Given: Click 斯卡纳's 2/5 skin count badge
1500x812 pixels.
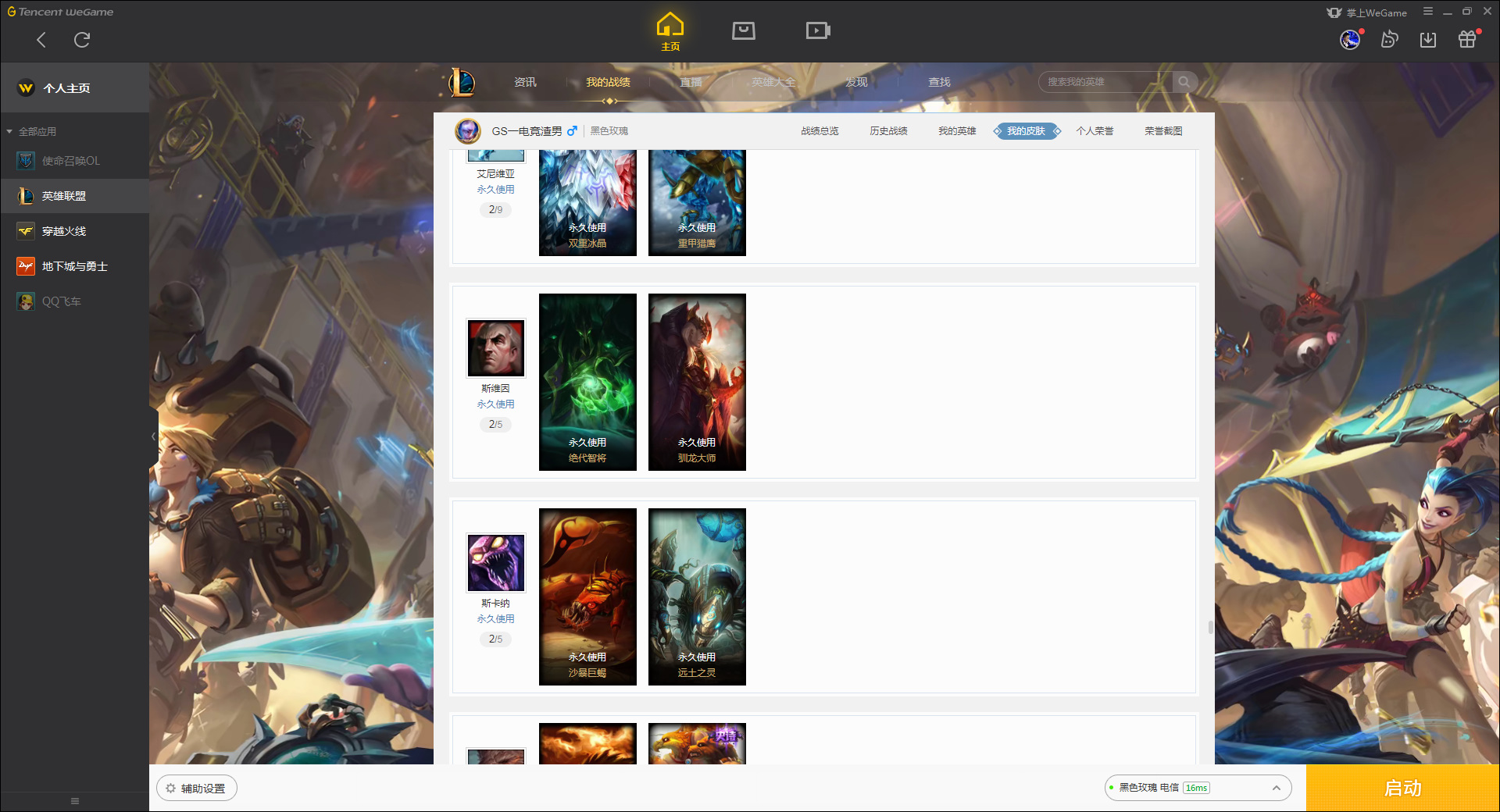Looking at the screenshot, I should click(x=495, y=639).
